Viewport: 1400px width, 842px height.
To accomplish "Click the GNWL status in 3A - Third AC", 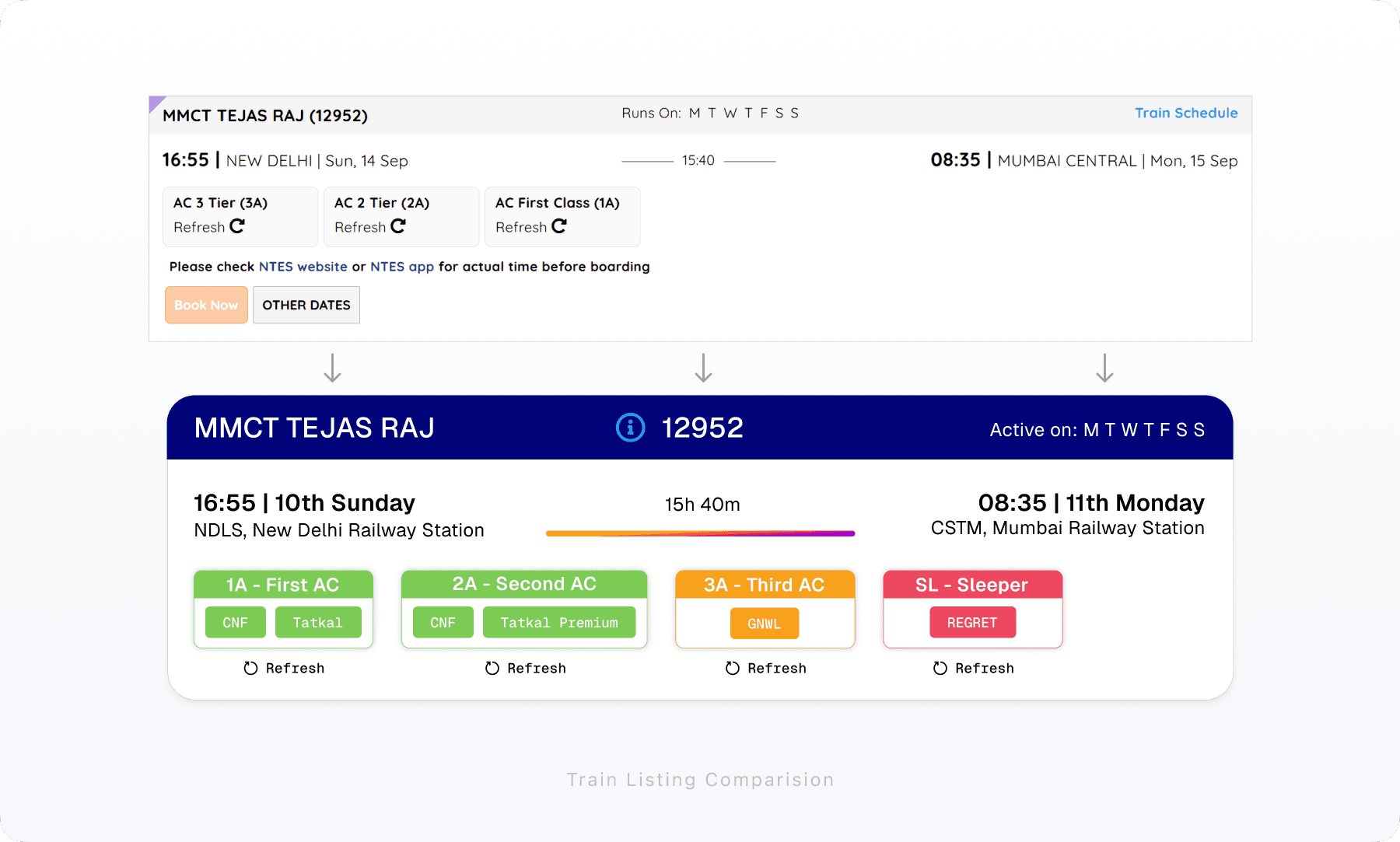I will [765, 624].
